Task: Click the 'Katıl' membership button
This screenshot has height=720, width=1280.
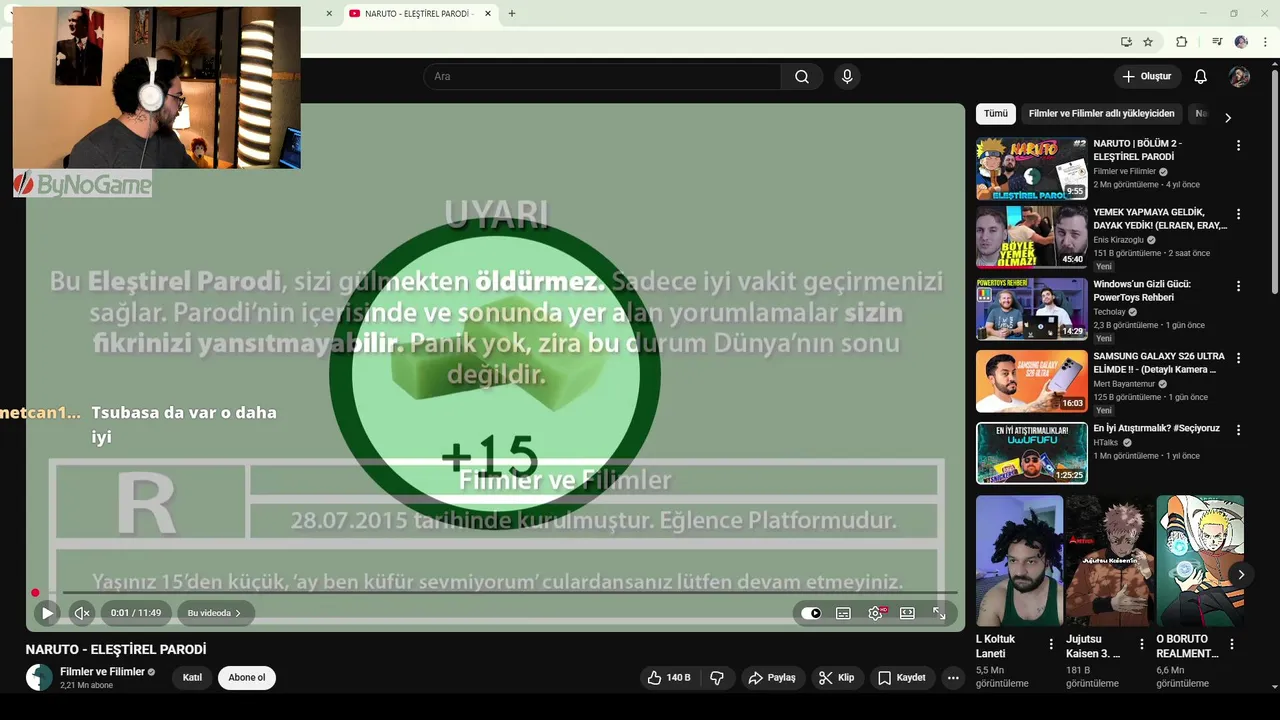Action: [192, 677]
